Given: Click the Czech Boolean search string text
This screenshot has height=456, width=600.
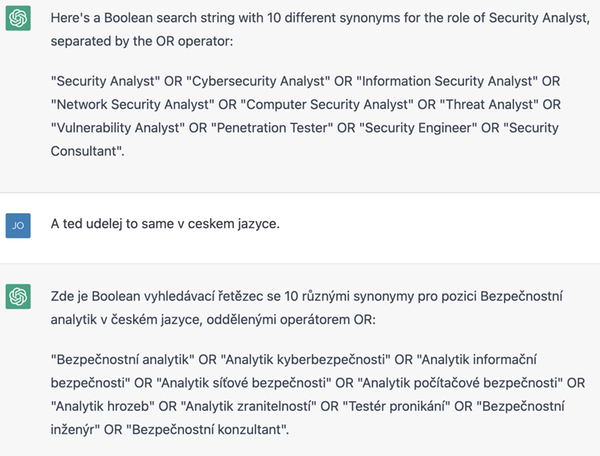Looking at the screenshot, I should 318,394.
